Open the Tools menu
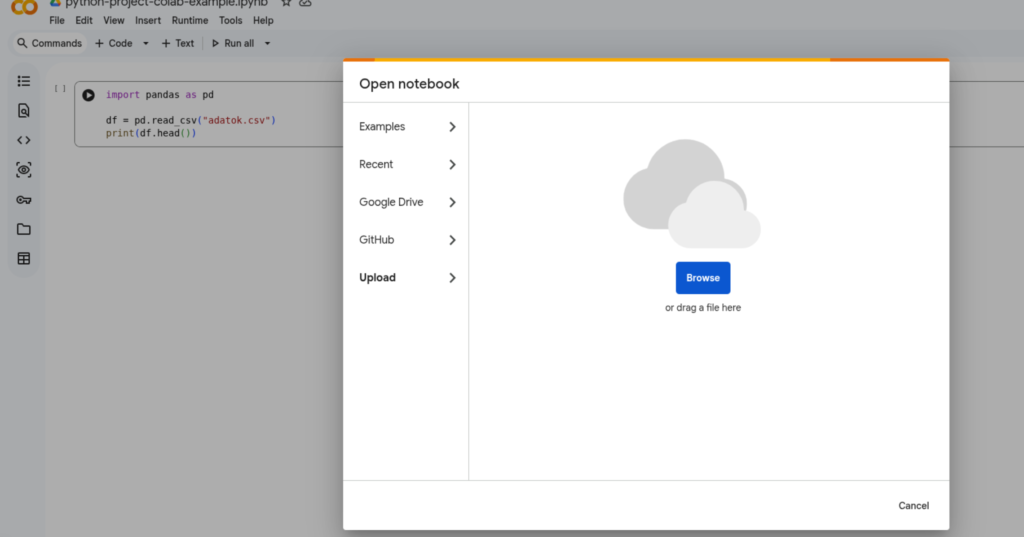Viewport: 1024px width, 537px height. click(231, 20)
